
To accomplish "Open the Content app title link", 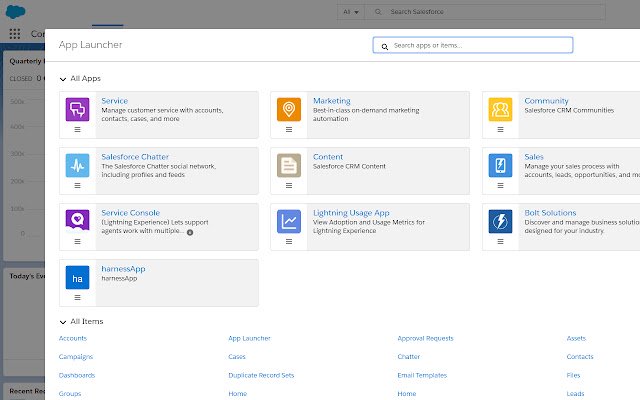I will pos(328,157).
